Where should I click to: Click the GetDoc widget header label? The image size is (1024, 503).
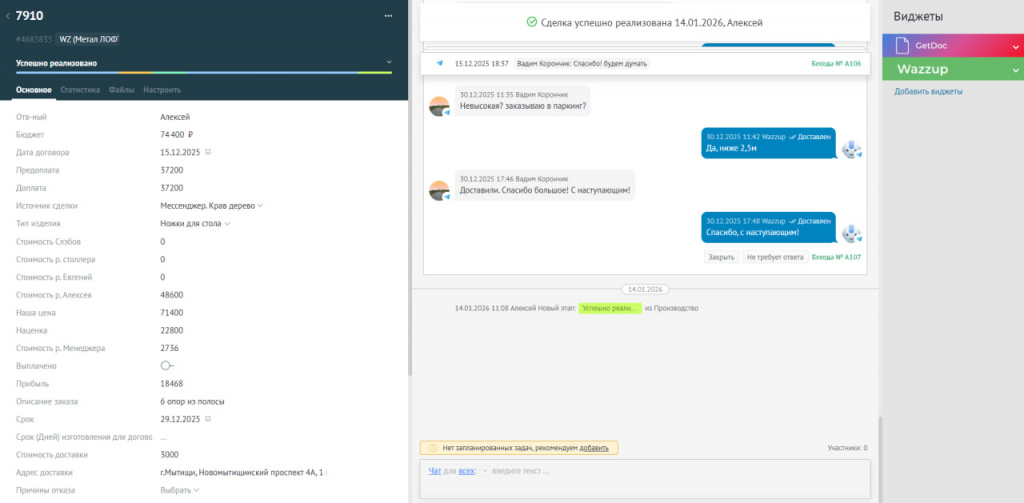point(931,46)
